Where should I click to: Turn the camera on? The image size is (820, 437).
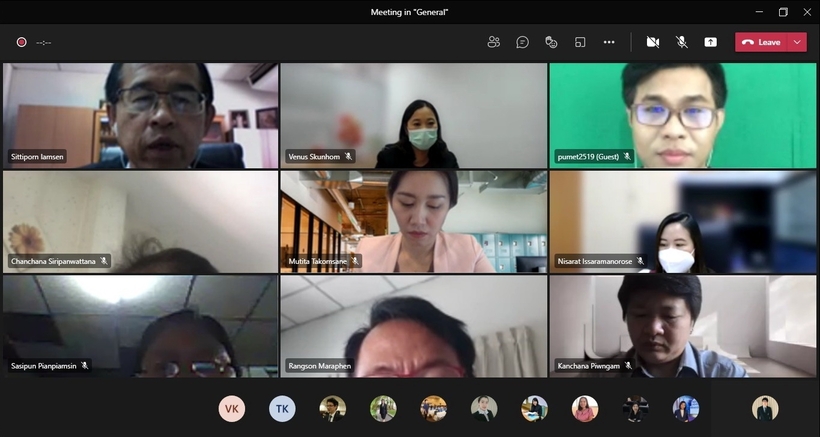coord(653,42)
